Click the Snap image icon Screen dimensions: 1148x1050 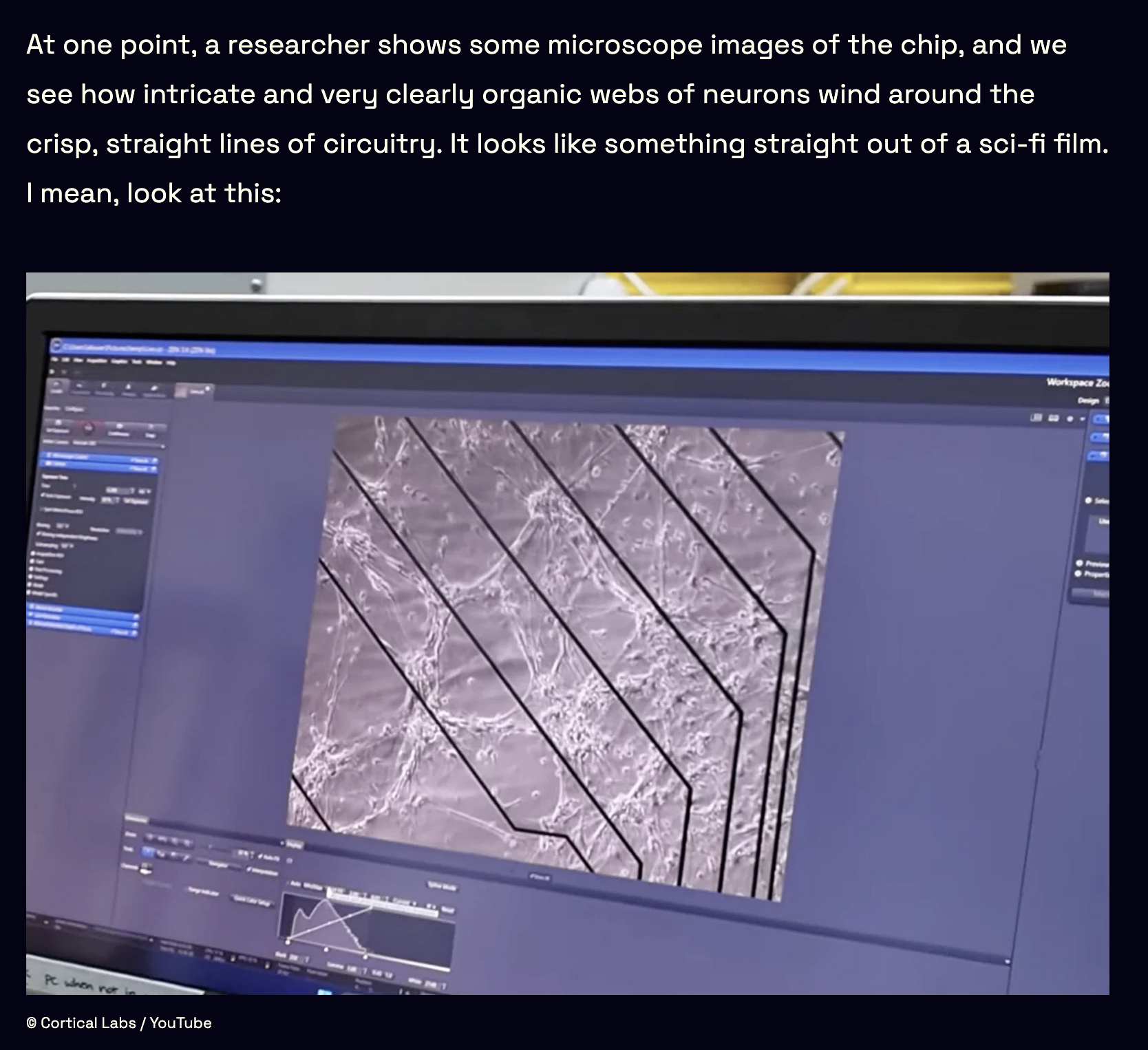(x=152, y=431)
